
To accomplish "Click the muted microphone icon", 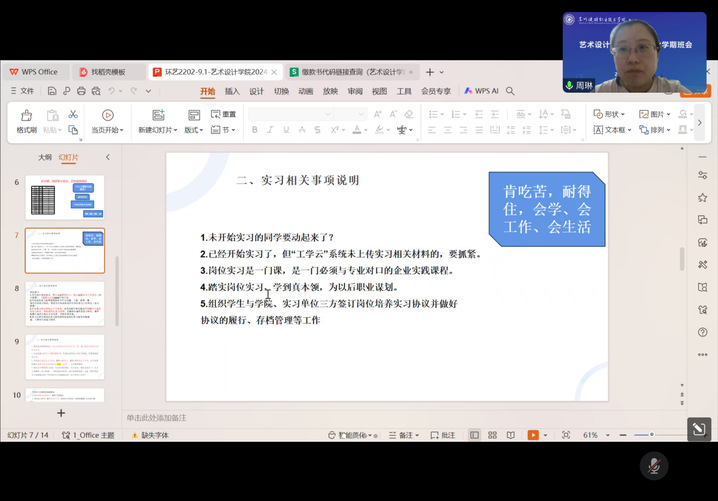I will pyautogui.click(x=654, y=466).
